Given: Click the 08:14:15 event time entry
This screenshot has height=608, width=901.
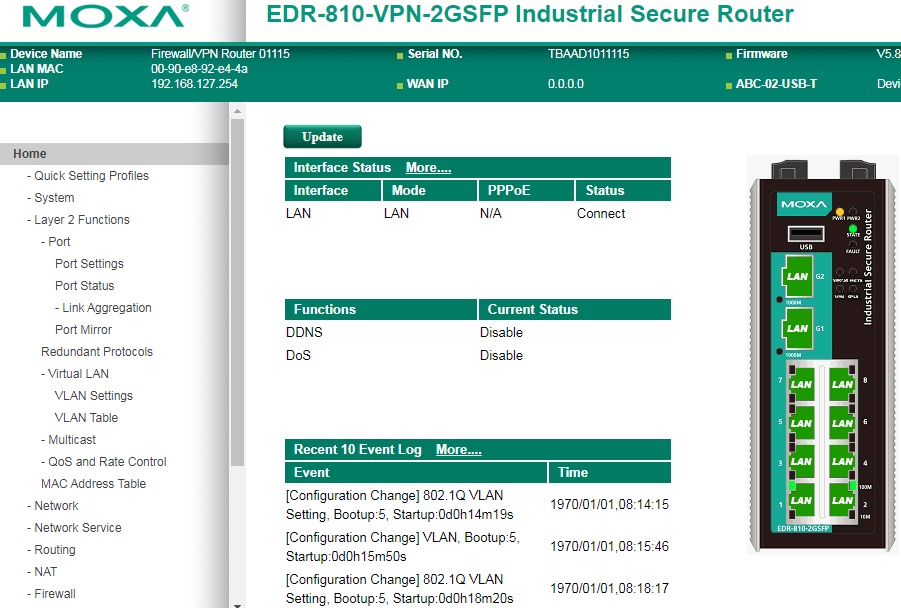Looking at the screenshot, I should (x=610, y=505).
